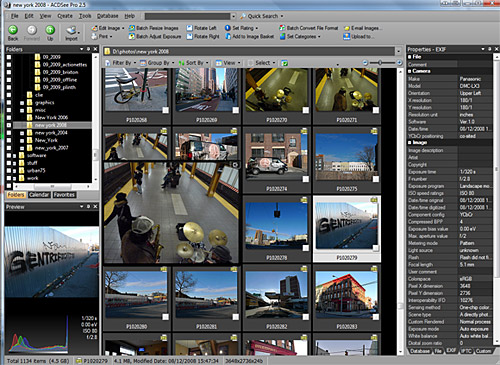The height and width of the screenshot is (365, 500).
Task: Rotate selected image right
Action: (x=203, y=36)
